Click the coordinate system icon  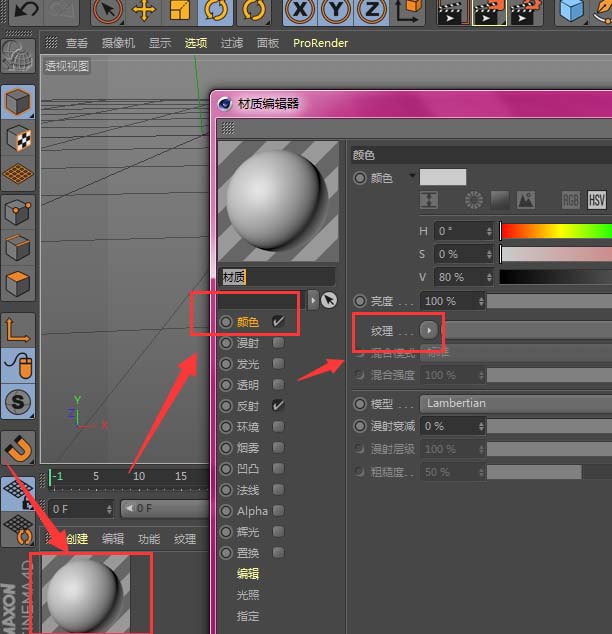click(408, 11)
